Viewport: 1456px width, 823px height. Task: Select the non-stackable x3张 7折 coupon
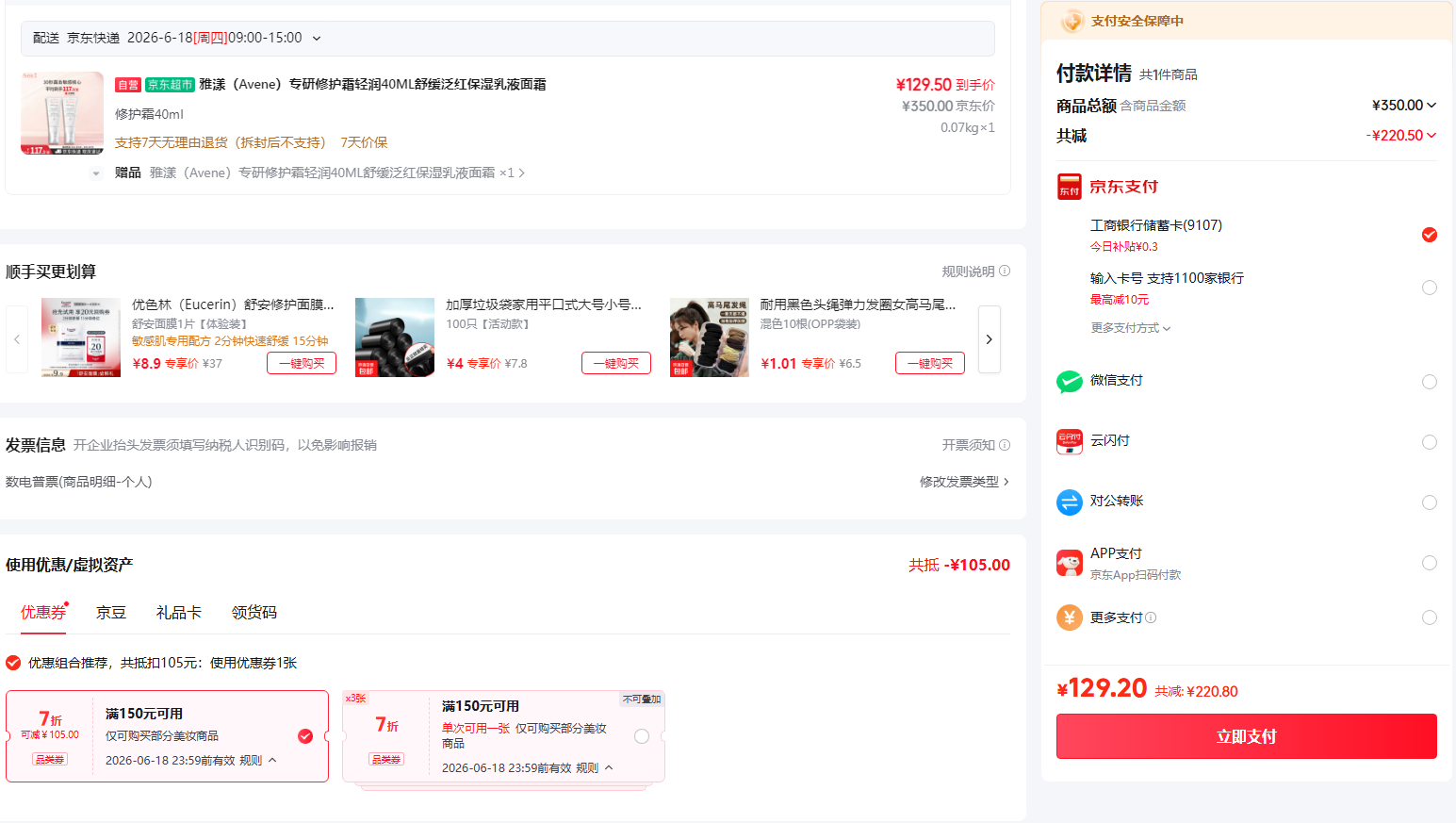click(x=642, y=736)
